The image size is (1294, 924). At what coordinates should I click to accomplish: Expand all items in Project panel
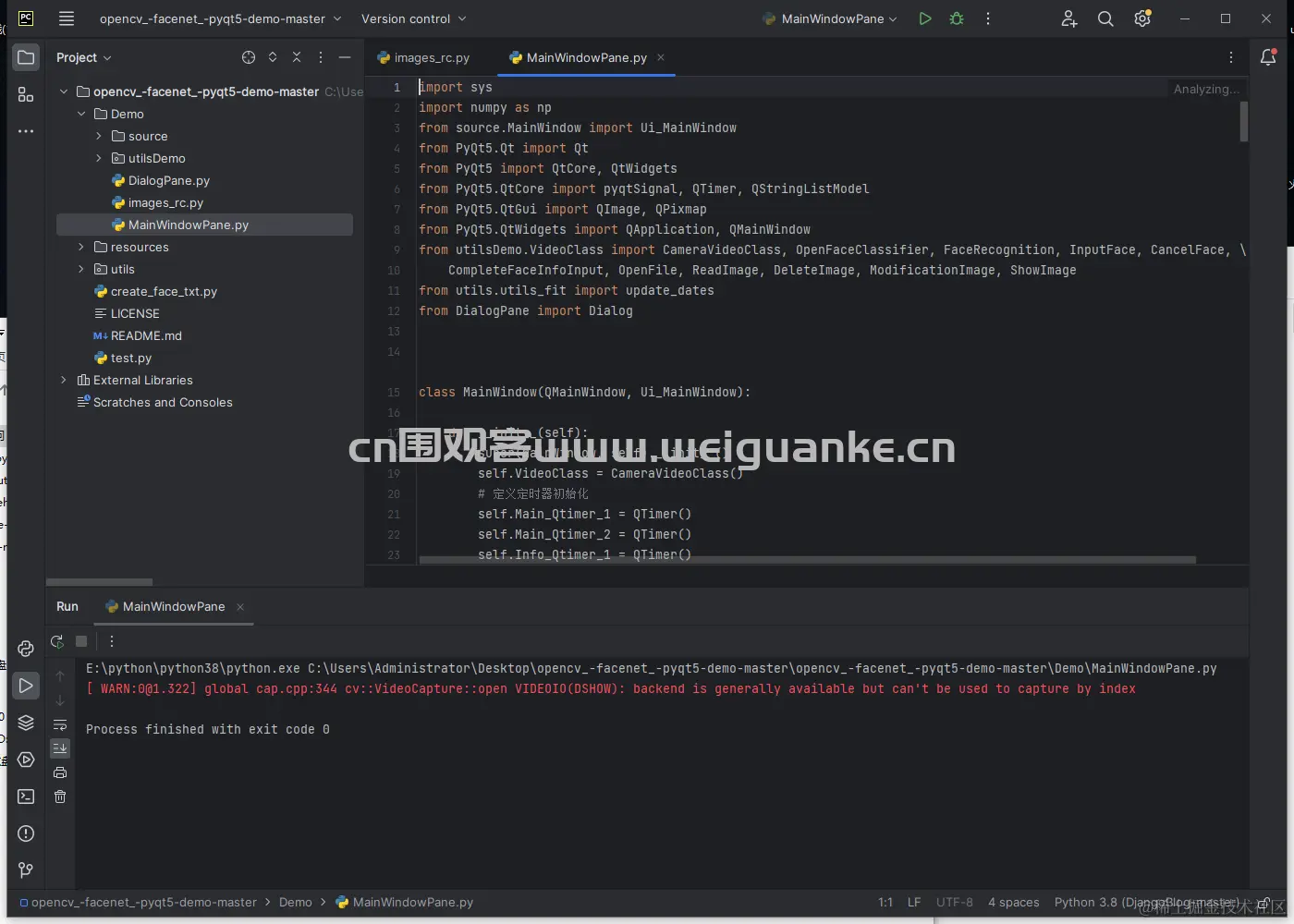coord(273,57)
